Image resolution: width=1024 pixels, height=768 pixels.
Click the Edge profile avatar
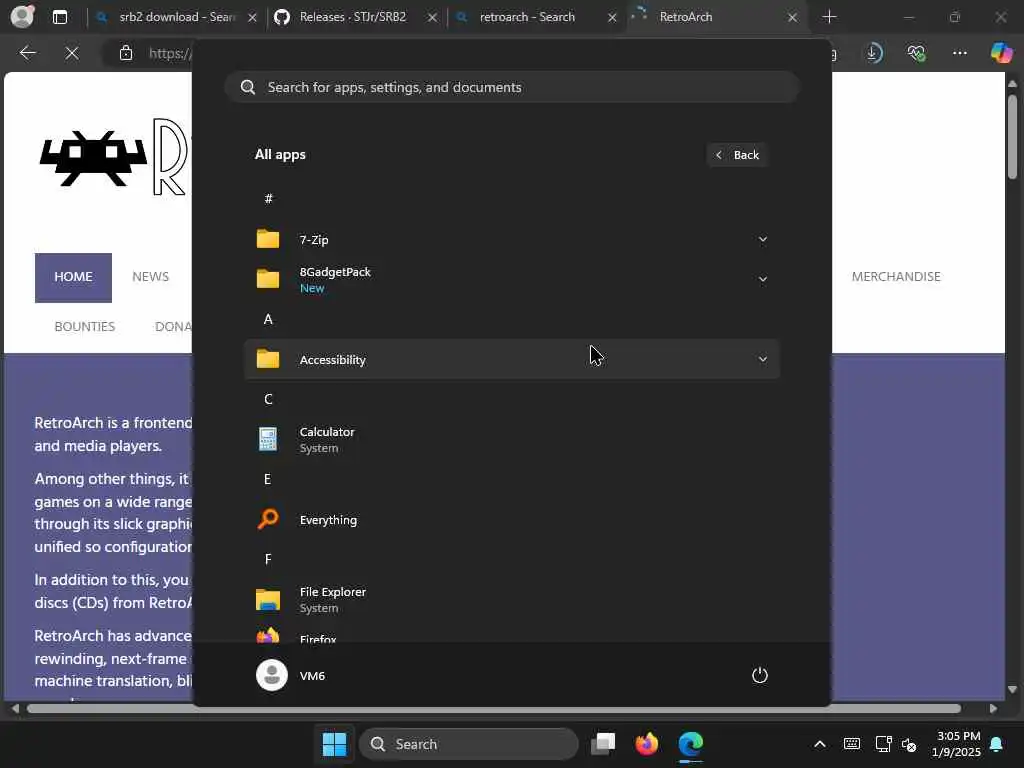pos(22,16)
